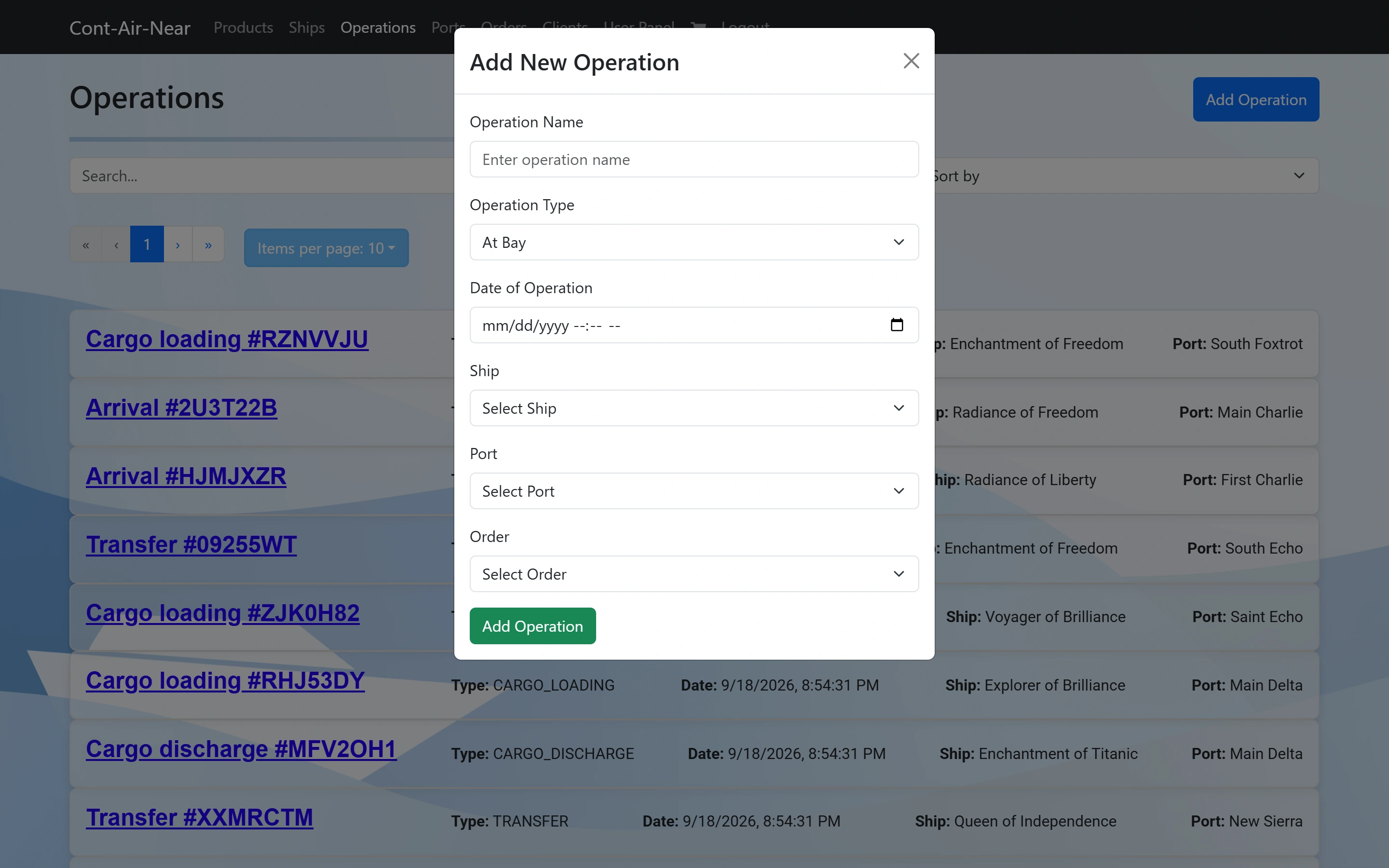Open Cargo loading #RZNVVJU link
The height and width of the screenshot is (868, 1389).
(227, 339)
